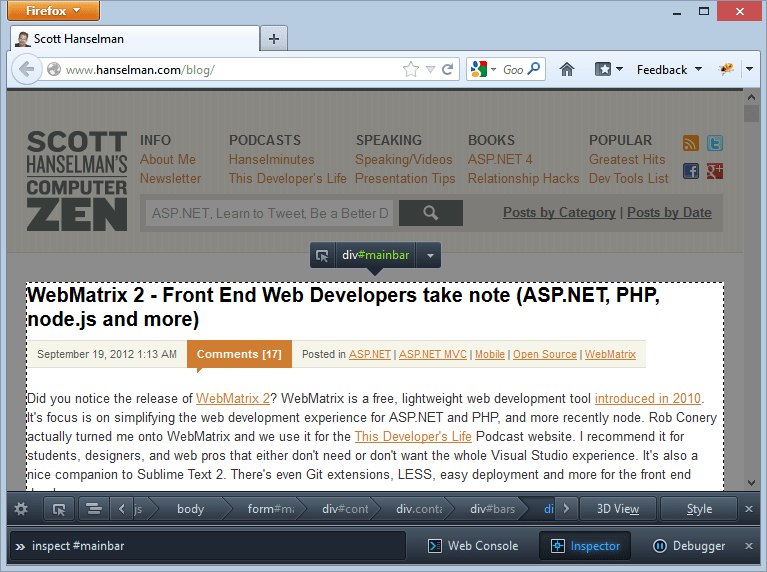767x572 pixels.
Task: Open the Debugger button
Action: (689, 546)
